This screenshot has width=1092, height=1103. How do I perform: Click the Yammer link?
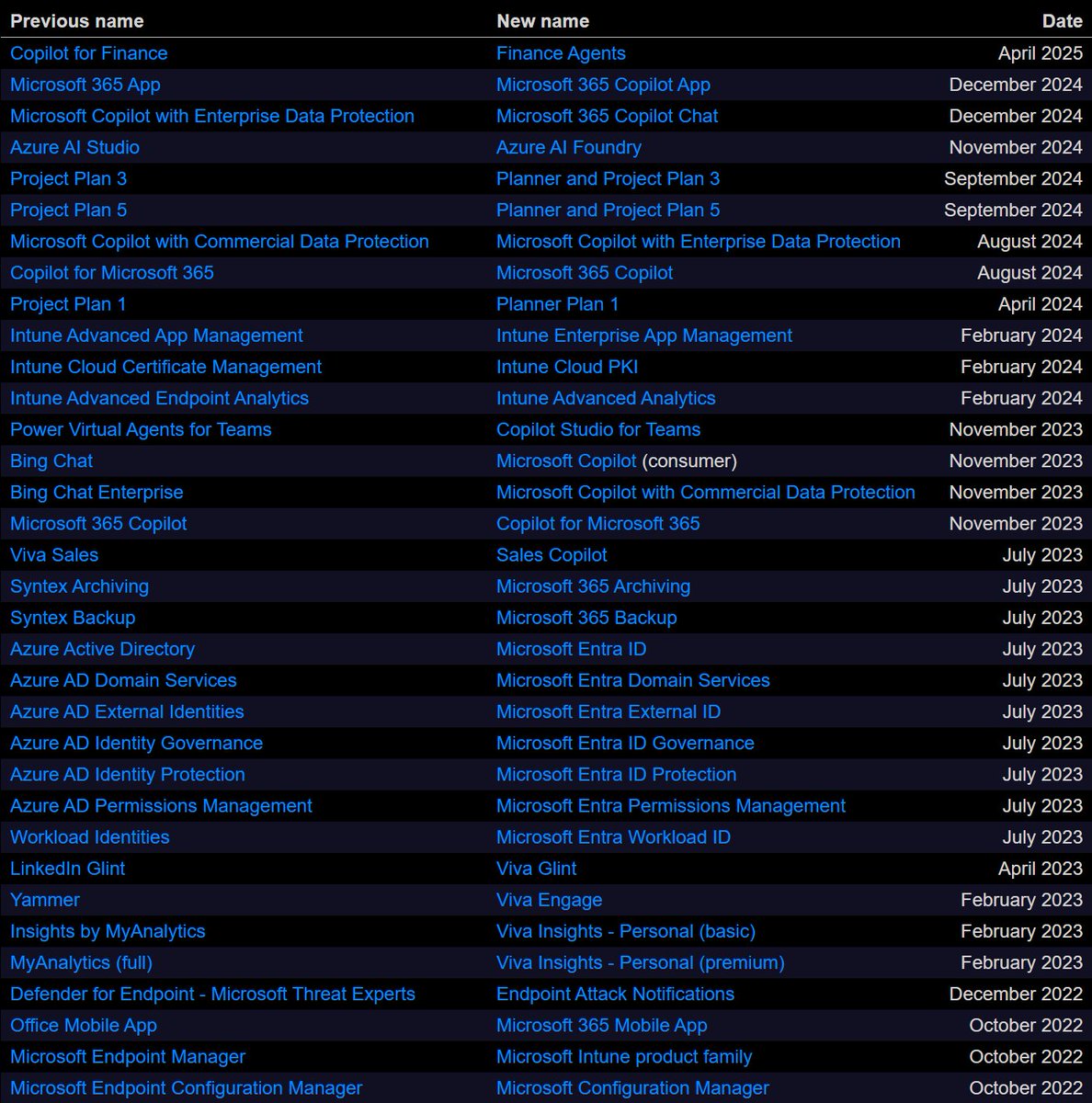click(45, 899)
